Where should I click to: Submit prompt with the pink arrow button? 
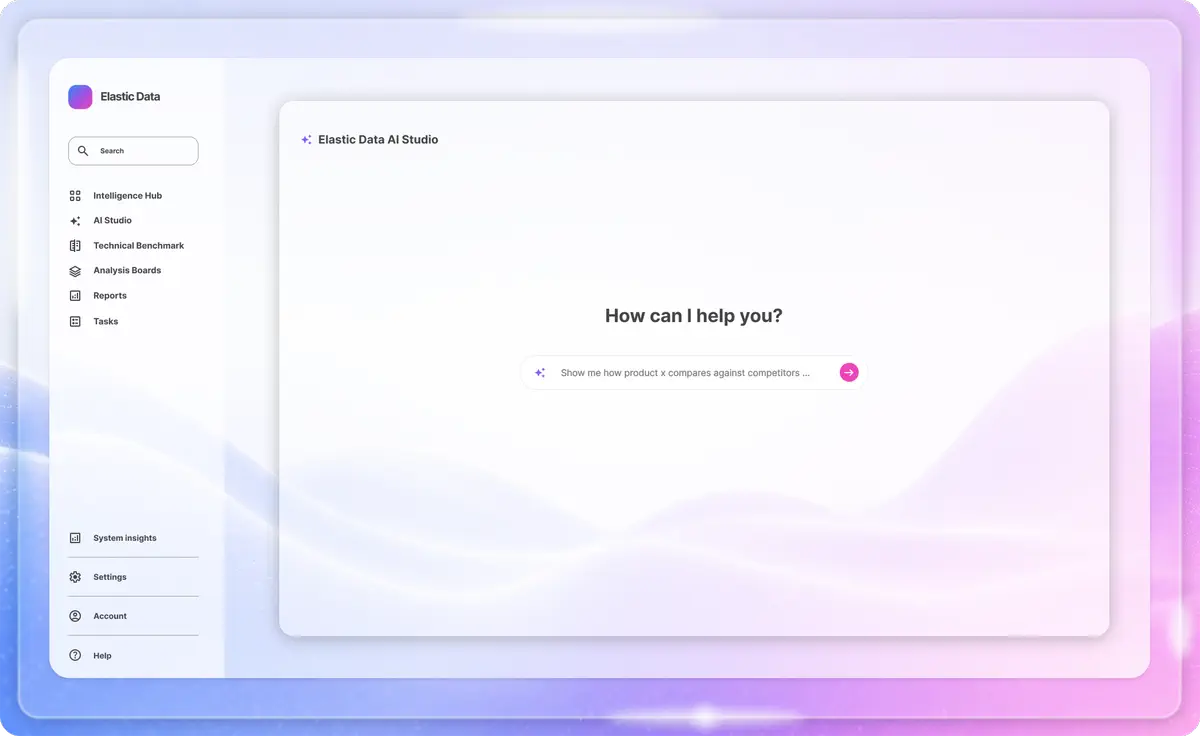pos(849,373)
